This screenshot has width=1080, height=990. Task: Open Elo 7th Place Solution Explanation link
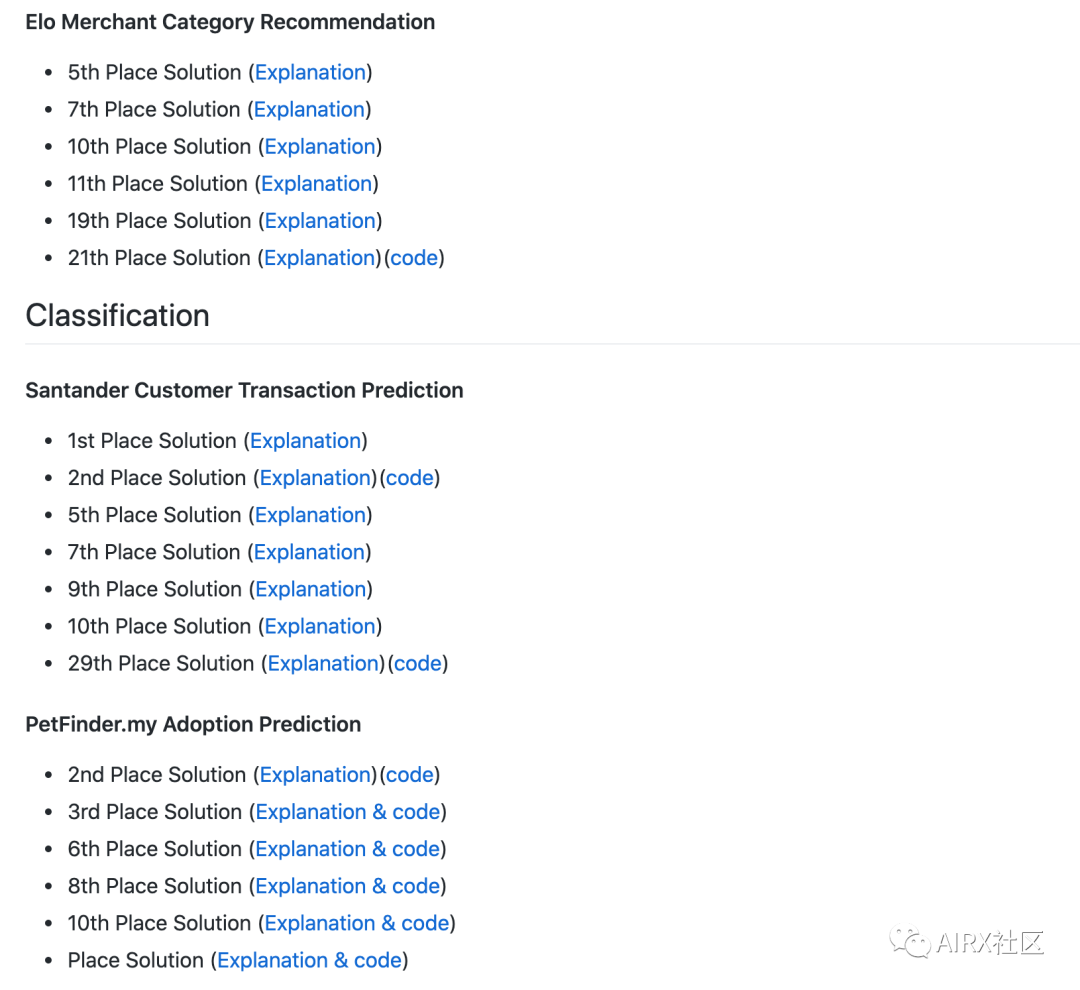pyautogui.click(x=309, y=110)
